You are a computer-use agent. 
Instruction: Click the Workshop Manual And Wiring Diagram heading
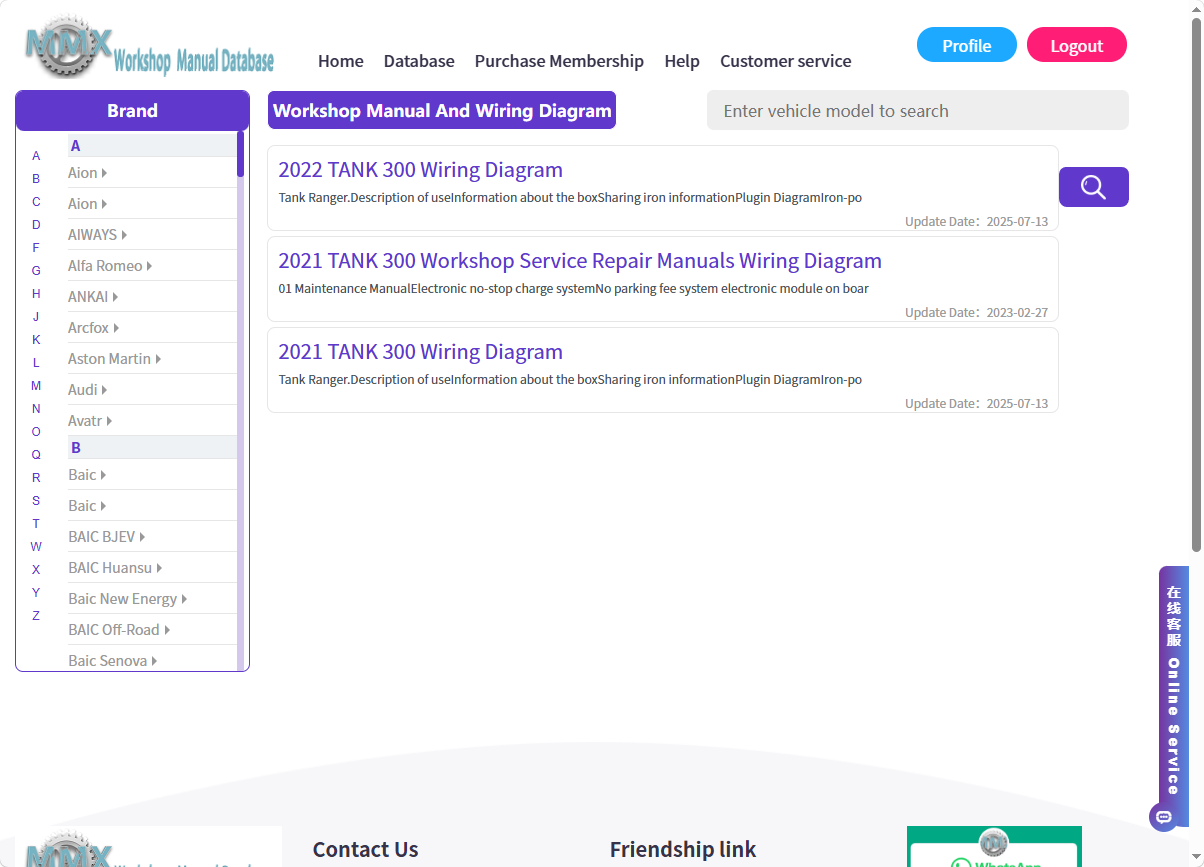(x=442, y=110)
